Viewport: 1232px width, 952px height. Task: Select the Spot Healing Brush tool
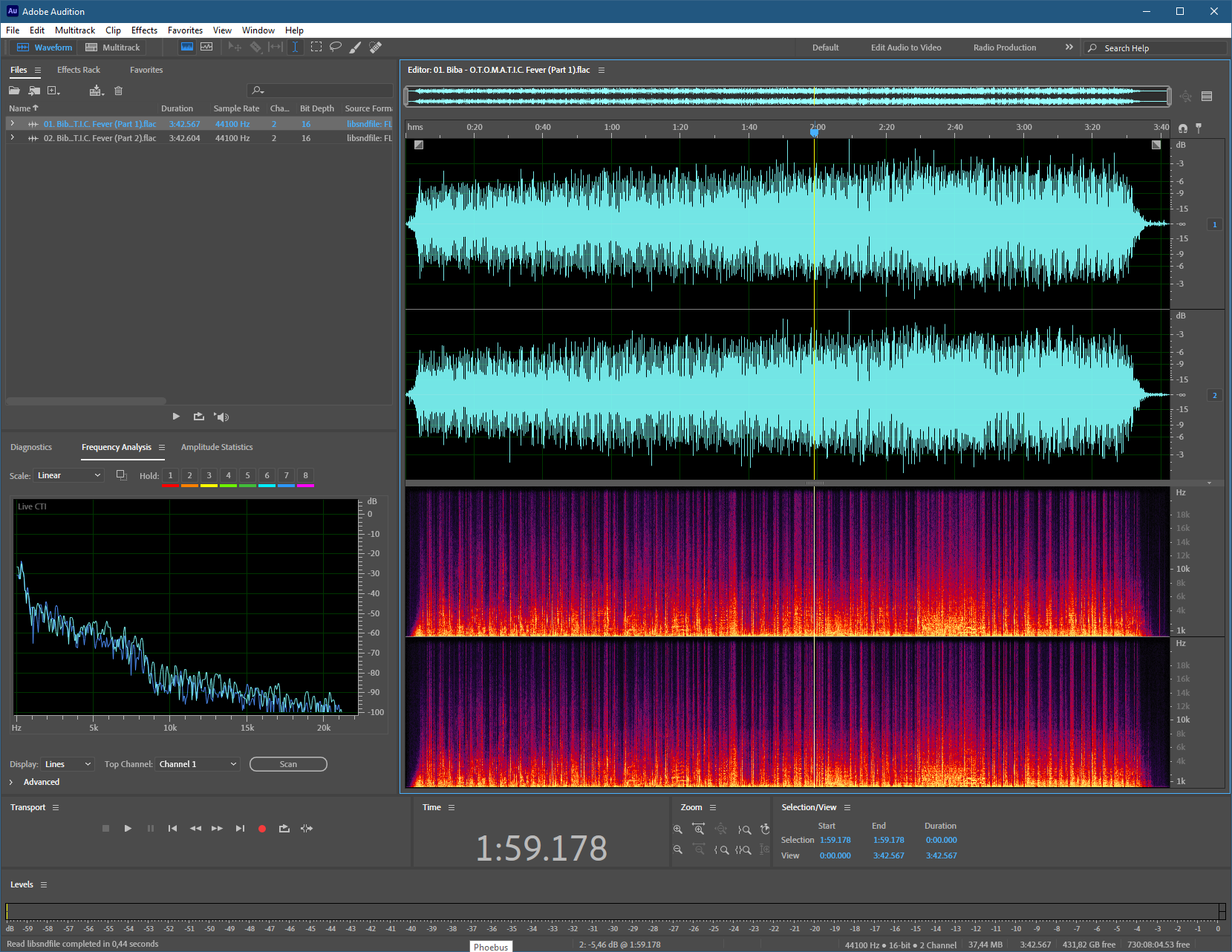376,47
